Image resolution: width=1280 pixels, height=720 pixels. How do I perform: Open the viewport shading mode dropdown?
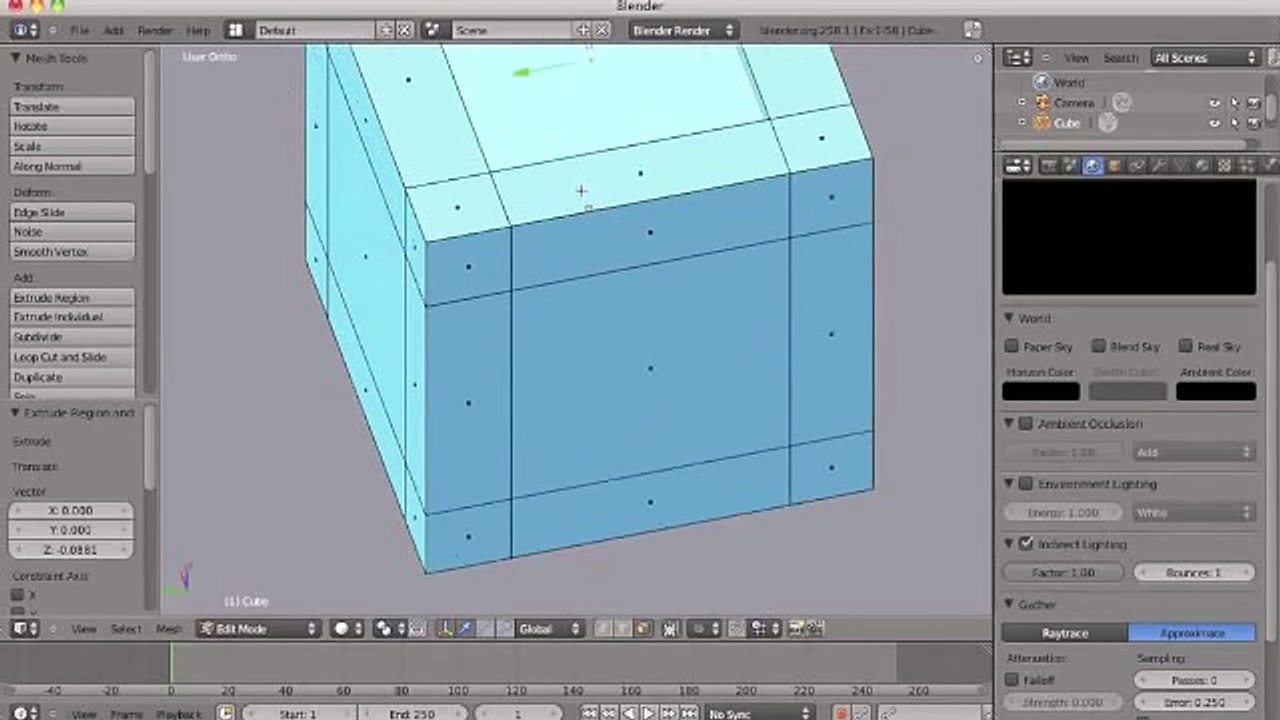coord(347,629)
